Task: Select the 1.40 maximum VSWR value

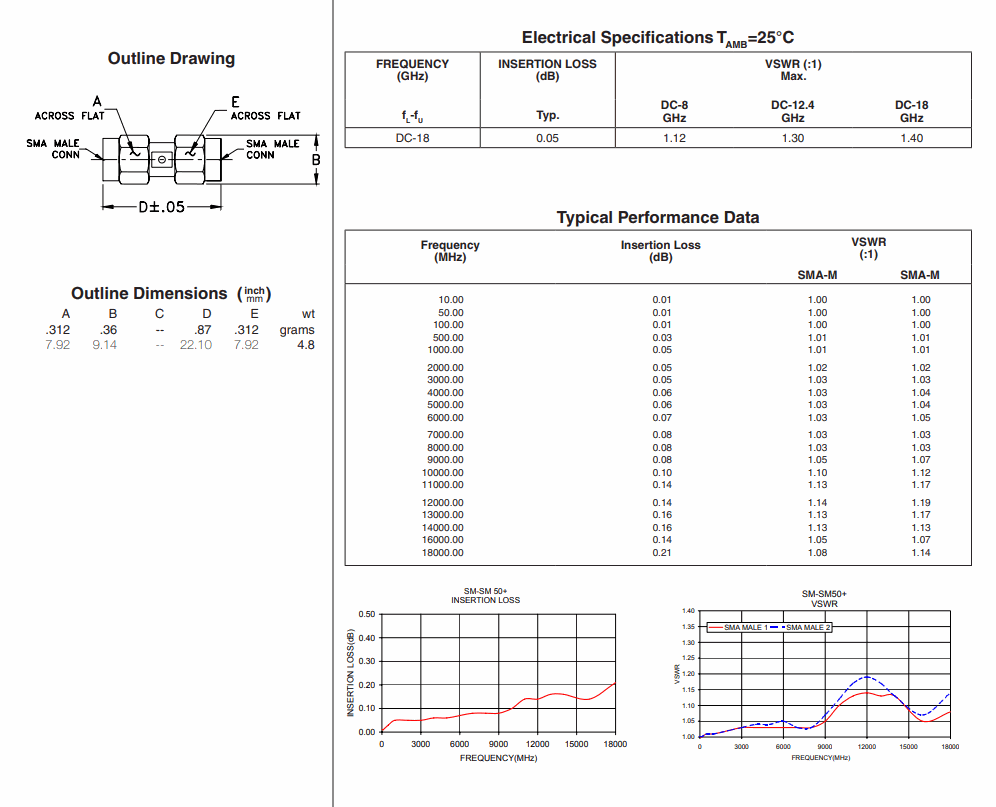Action: 911,138
